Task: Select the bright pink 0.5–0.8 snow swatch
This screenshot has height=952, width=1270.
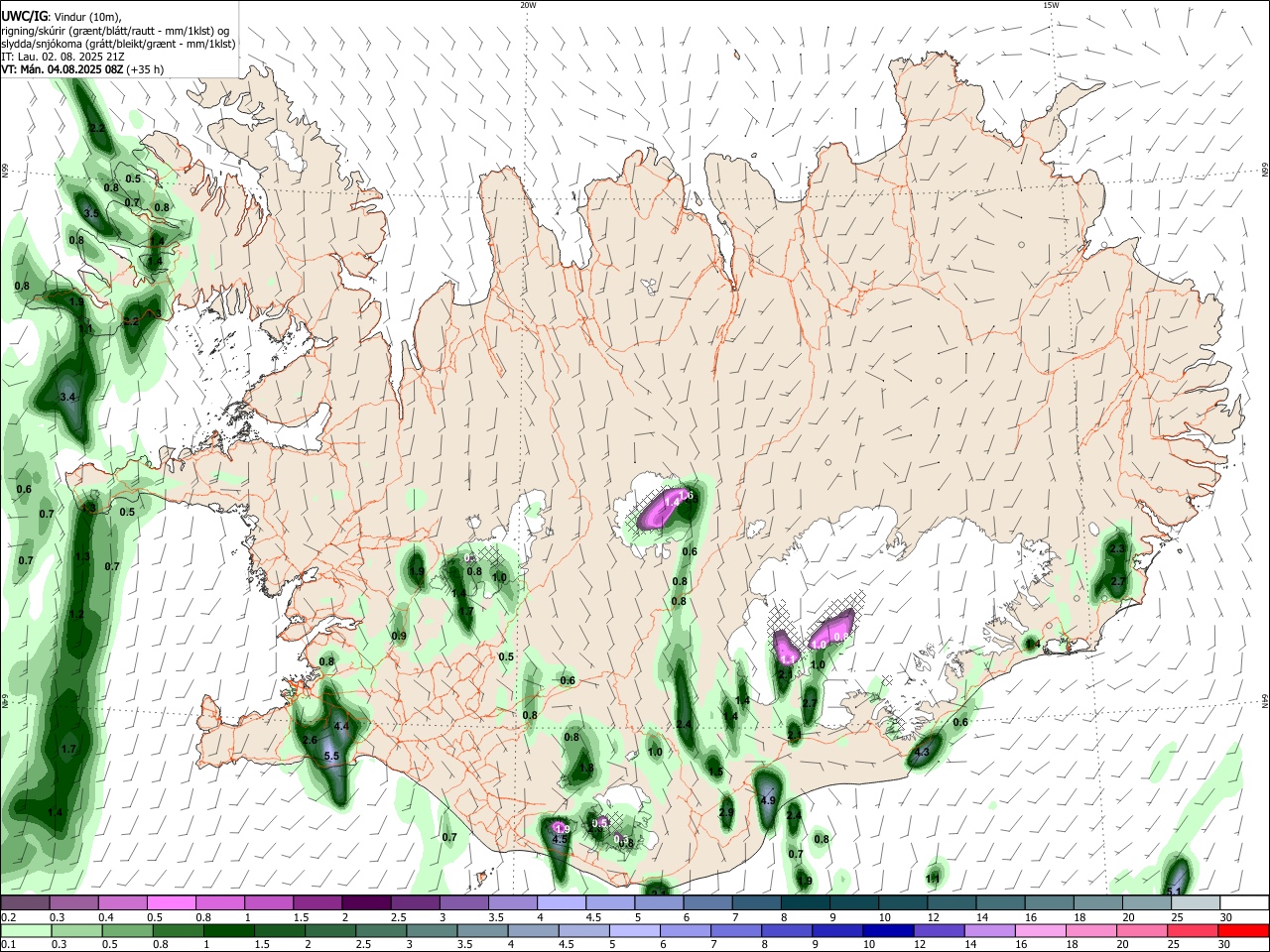Action: (171, 903)
